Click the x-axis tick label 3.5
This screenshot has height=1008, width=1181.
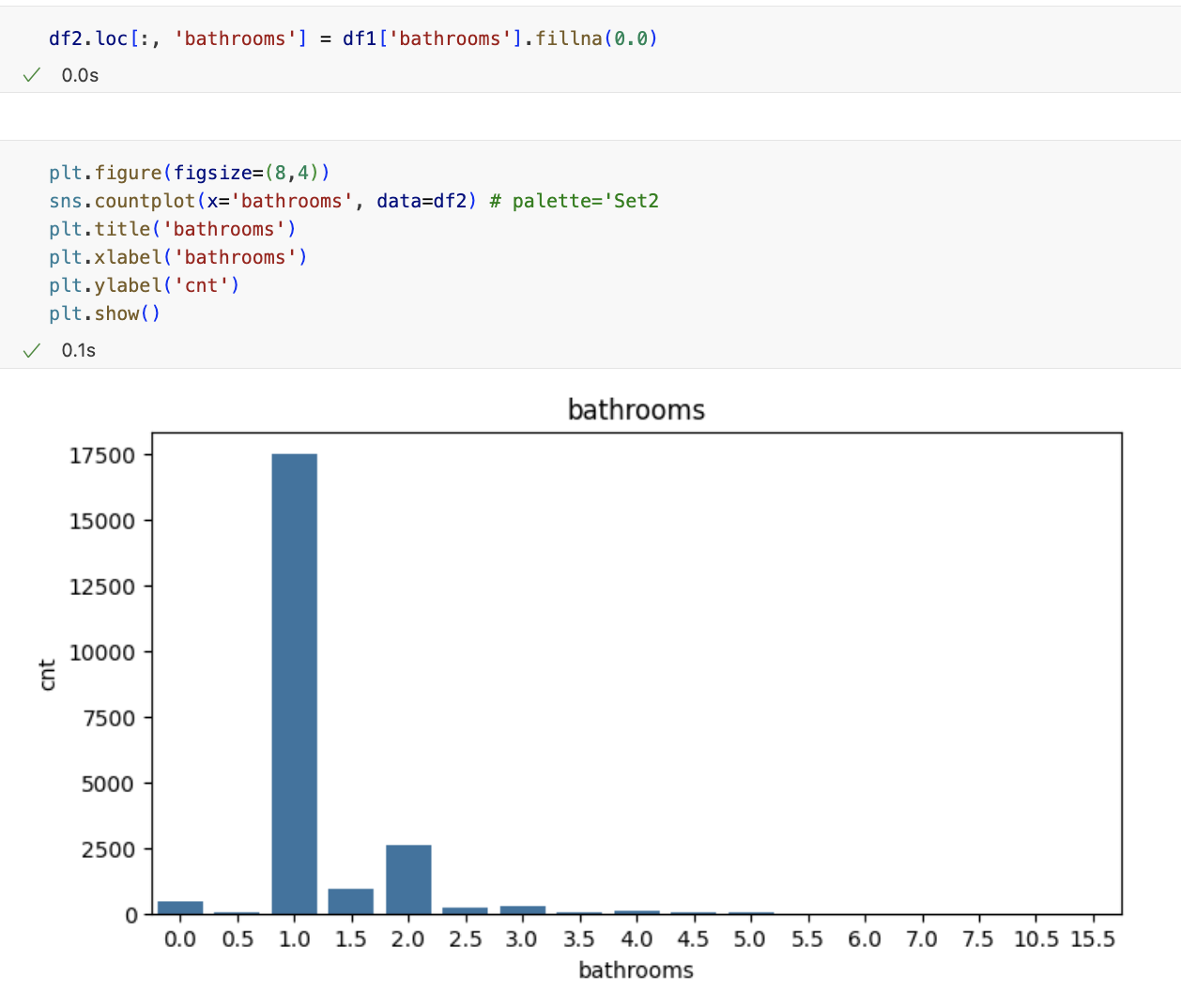point(579,939)
